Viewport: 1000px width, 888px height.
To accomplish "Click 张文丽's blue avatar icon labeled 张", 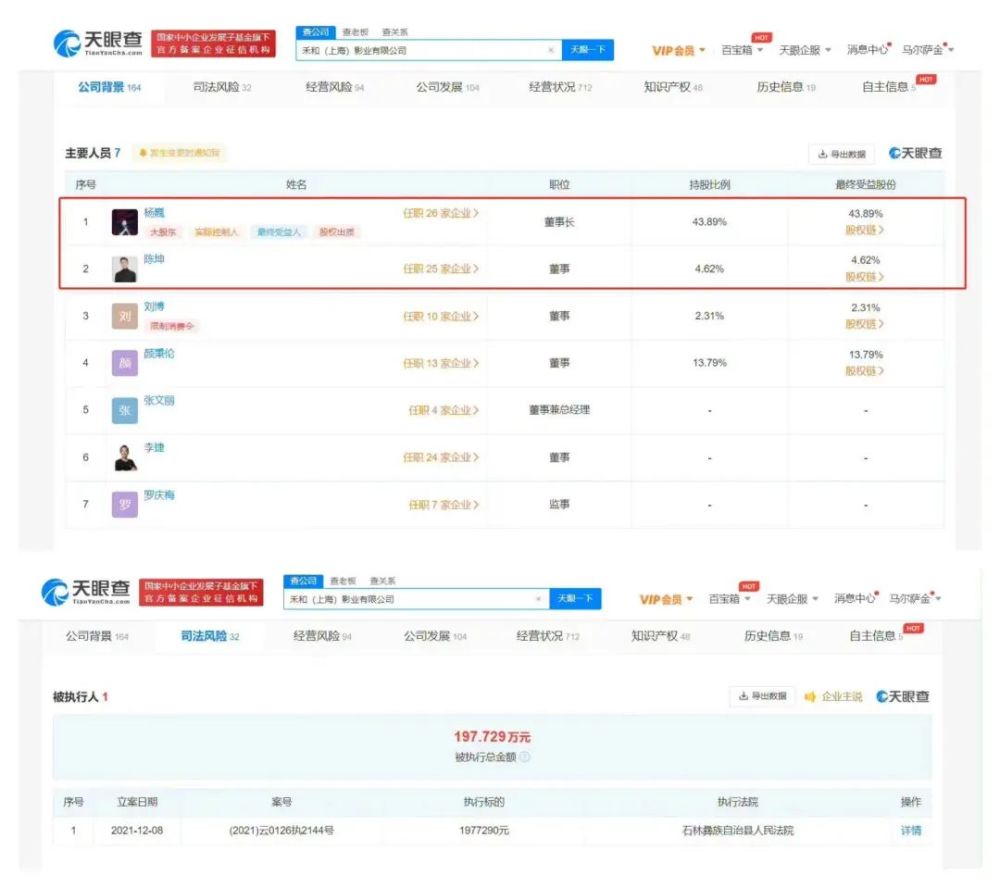I will (x=124, y=410).
